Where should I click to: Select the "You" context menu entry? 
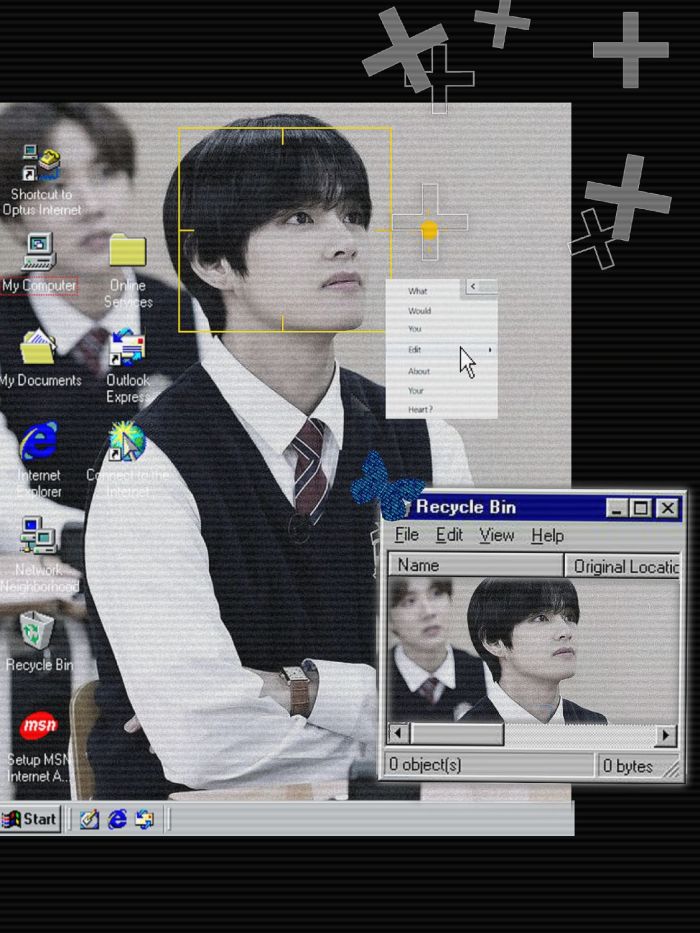415,328
